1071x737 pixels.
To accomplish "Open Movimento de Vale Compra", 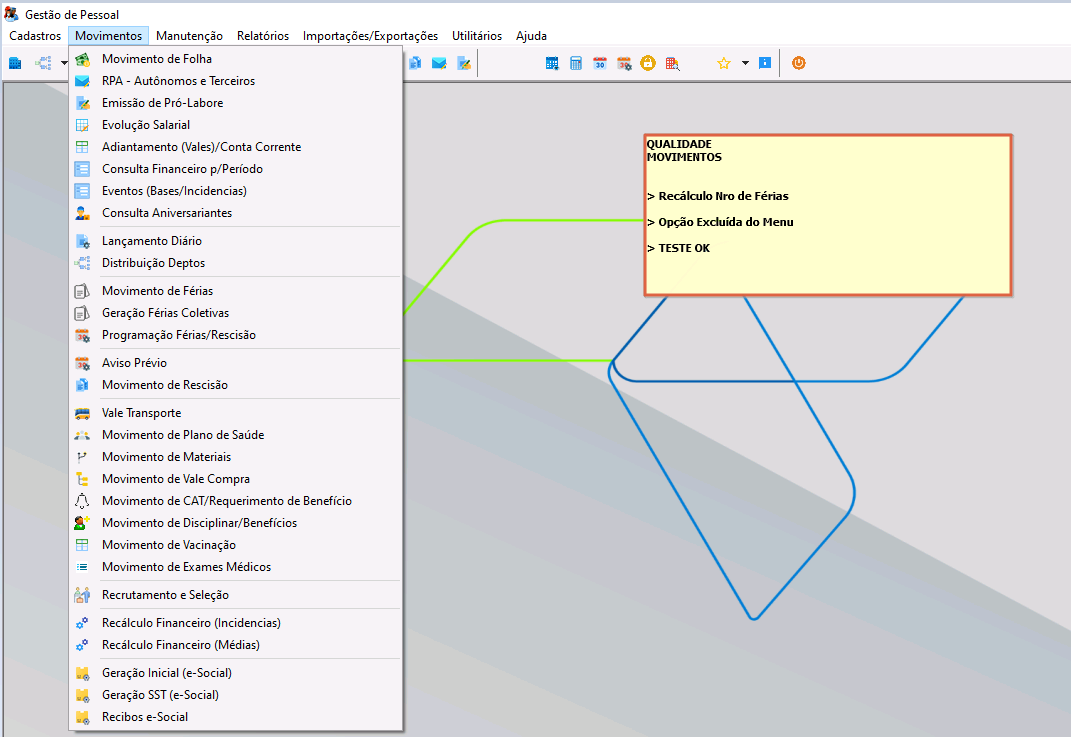I will click(236, 479).
